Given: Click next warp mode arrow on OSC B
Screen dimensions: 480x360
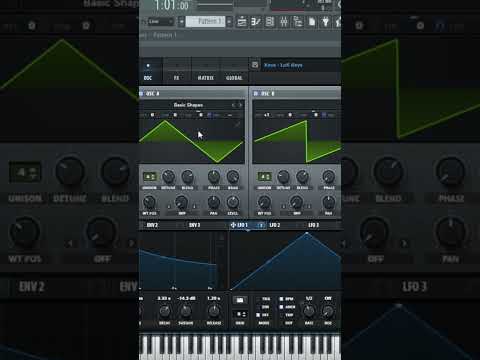Looking at the screenshot, I should coord(310,206).
